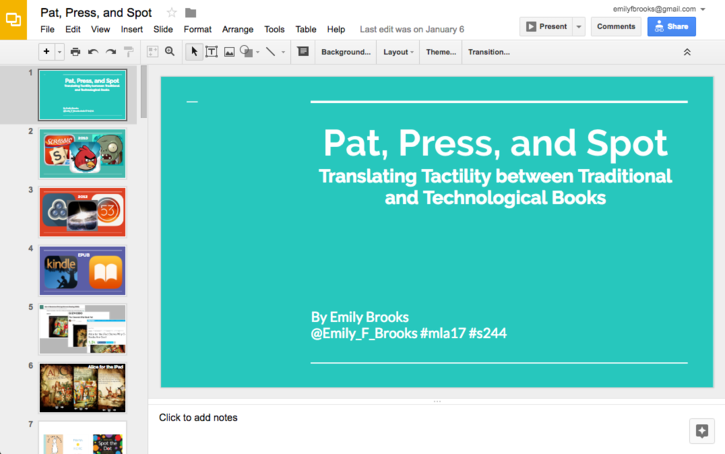The height and width of the screenshot is (454, 725).
Task: Open the Arrange menu
Action: point(238,29)
